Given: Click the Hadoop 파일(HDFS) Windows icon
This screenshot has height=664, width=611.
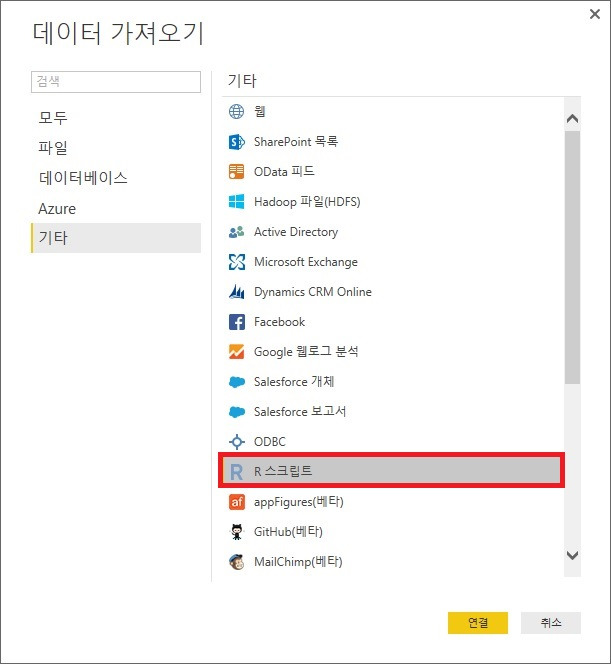Looking at the screenshot, I should pos(236,202).
